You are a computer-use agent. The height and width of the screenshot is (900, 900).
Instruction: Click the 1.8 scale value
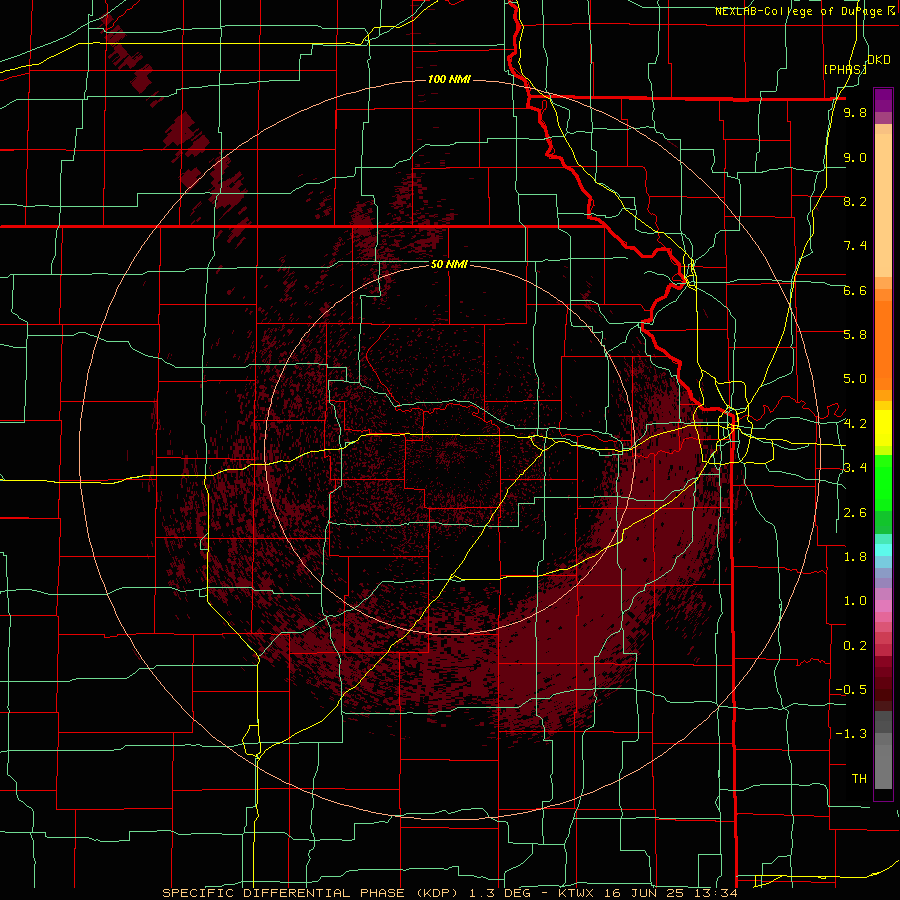coord(855,557)
